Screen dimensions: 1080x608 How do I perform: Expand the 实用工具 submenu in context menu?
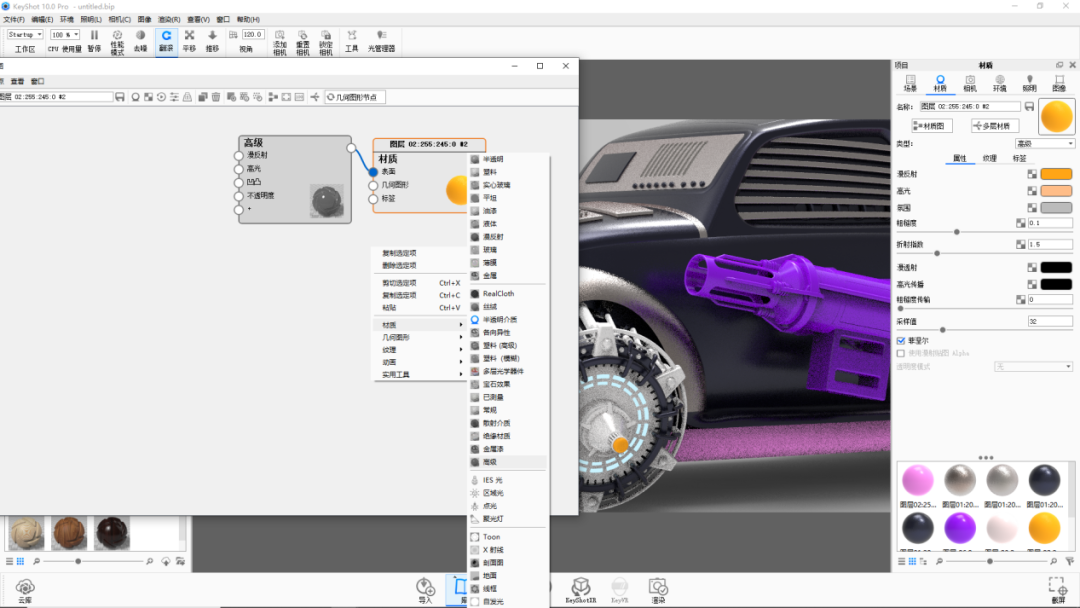[419, 375]
